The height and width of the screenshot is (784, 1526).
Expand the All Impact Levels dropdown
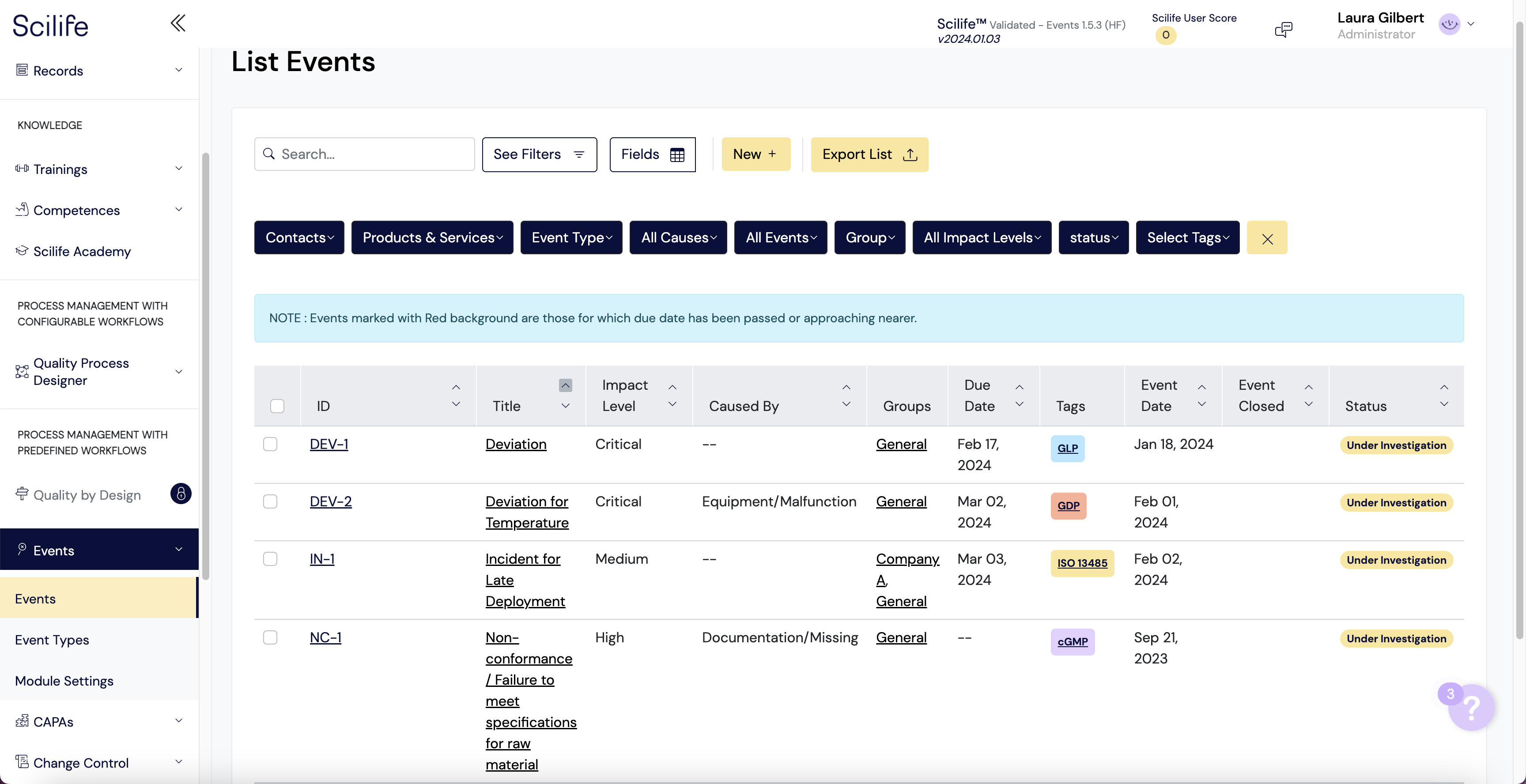(982, 238)
